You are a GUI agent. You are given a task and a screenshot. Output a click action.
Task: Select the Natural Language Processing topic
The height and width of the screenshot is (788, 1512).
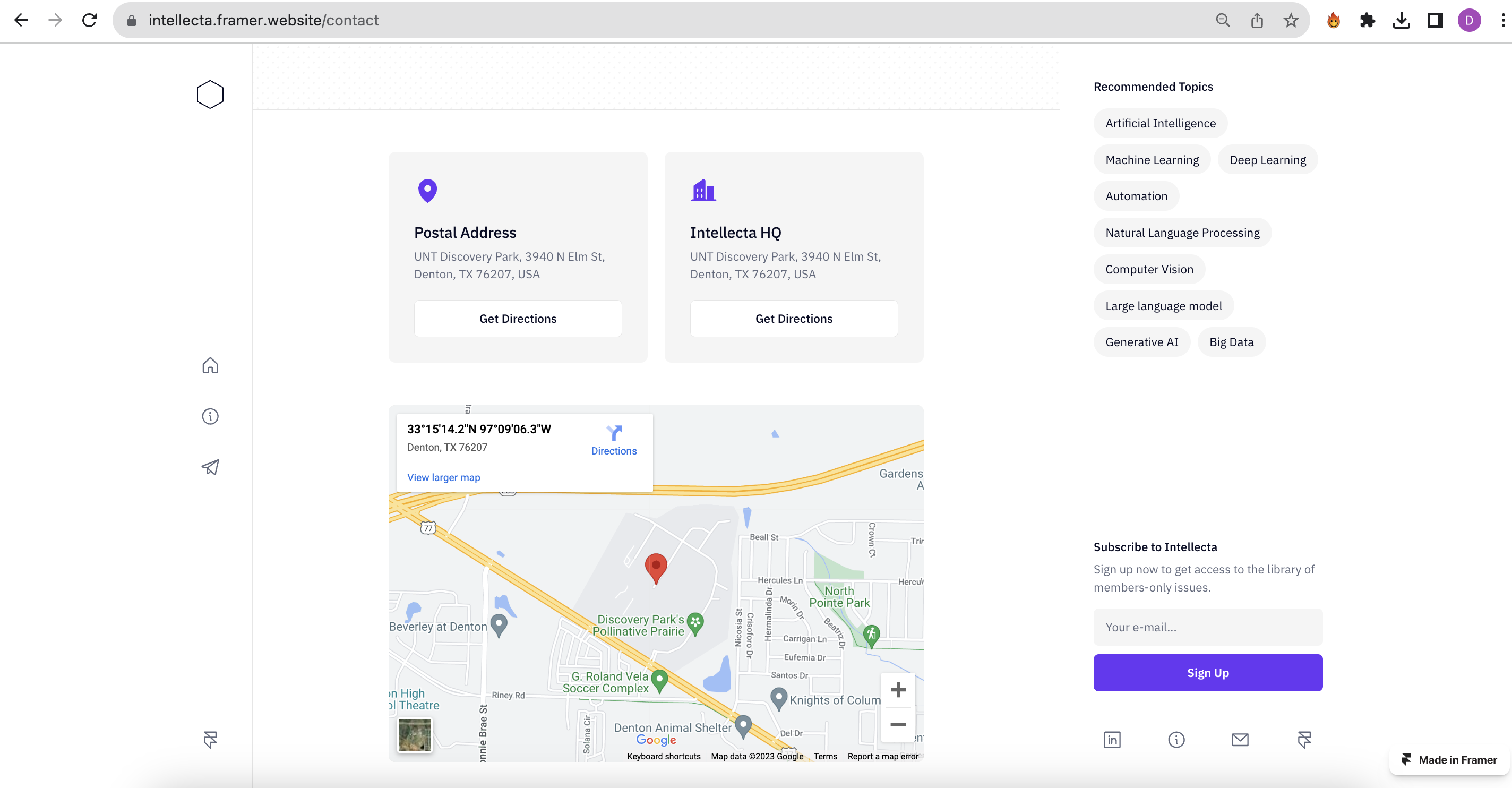(x=1182, y=233)
